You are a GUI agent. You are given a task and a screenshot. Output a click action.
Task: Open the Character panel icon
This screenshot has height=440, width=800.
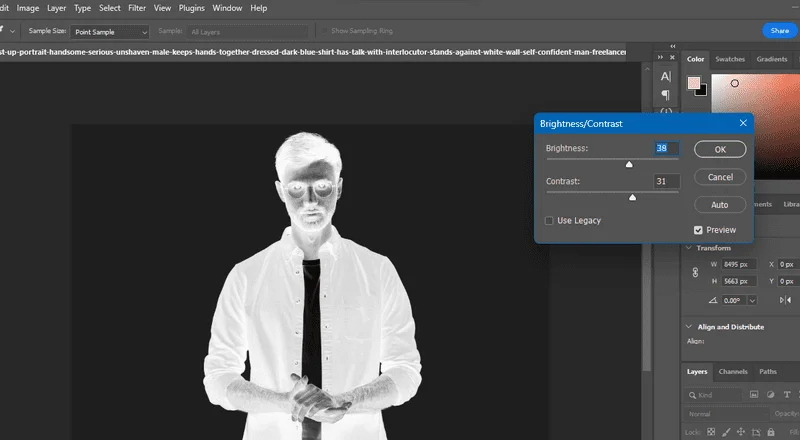click(666, 77)
